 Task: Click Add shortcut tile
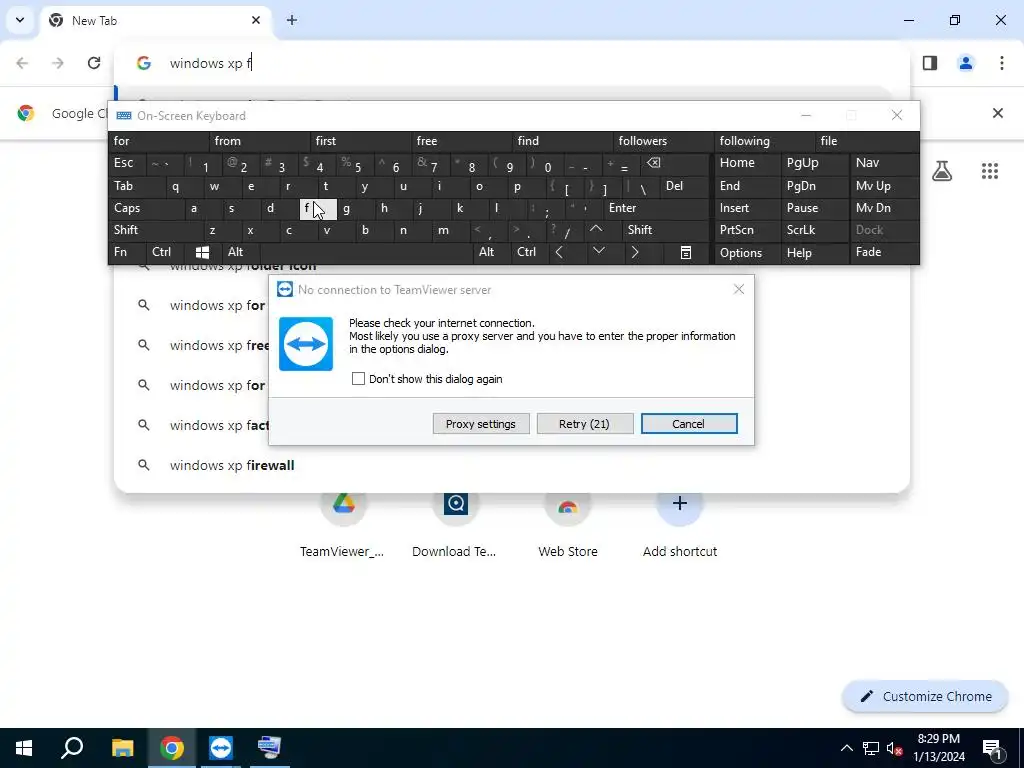[x=680, y=522]
